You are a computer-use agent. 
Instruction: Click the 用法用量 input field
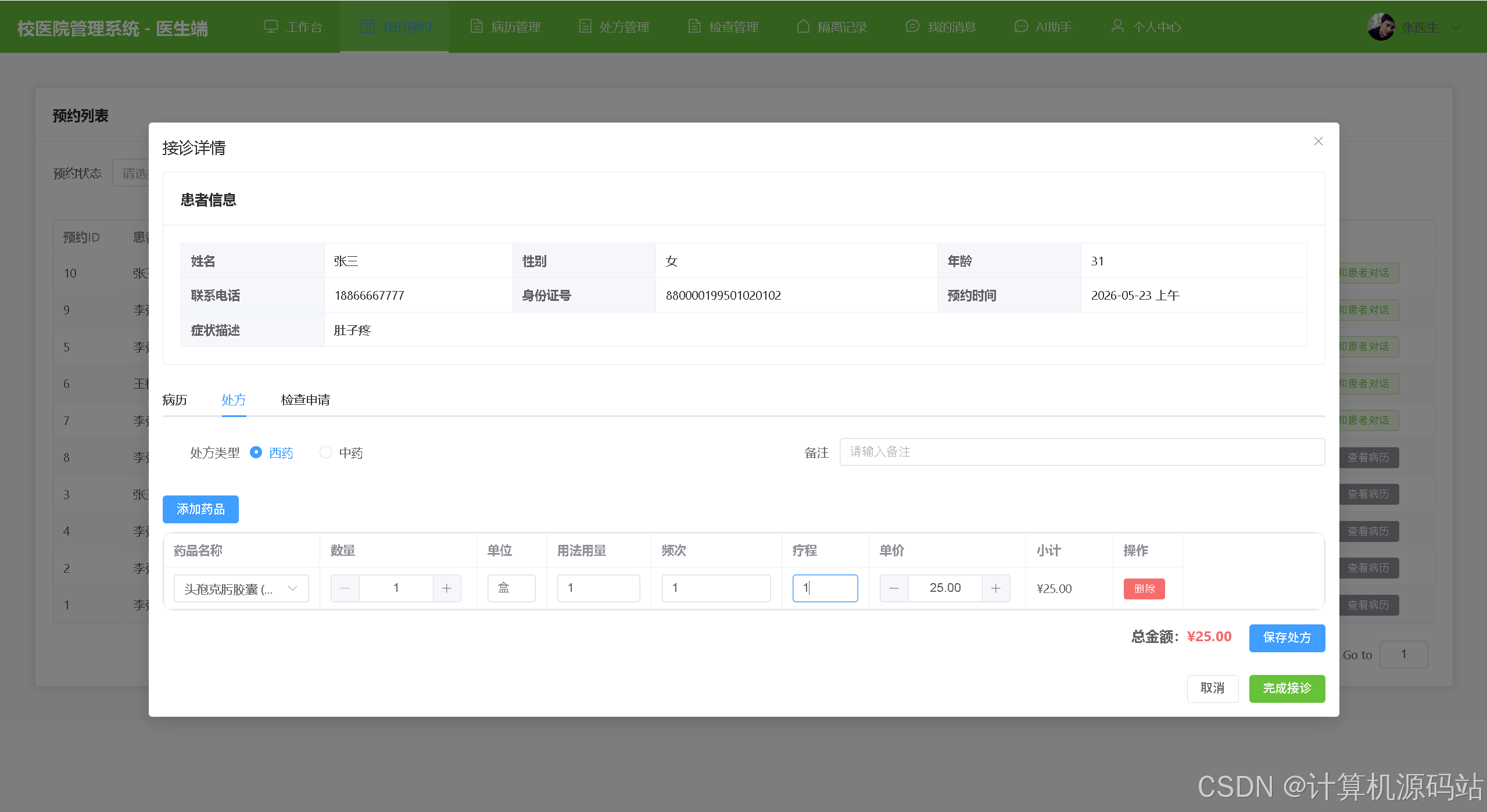pos(599,588)
